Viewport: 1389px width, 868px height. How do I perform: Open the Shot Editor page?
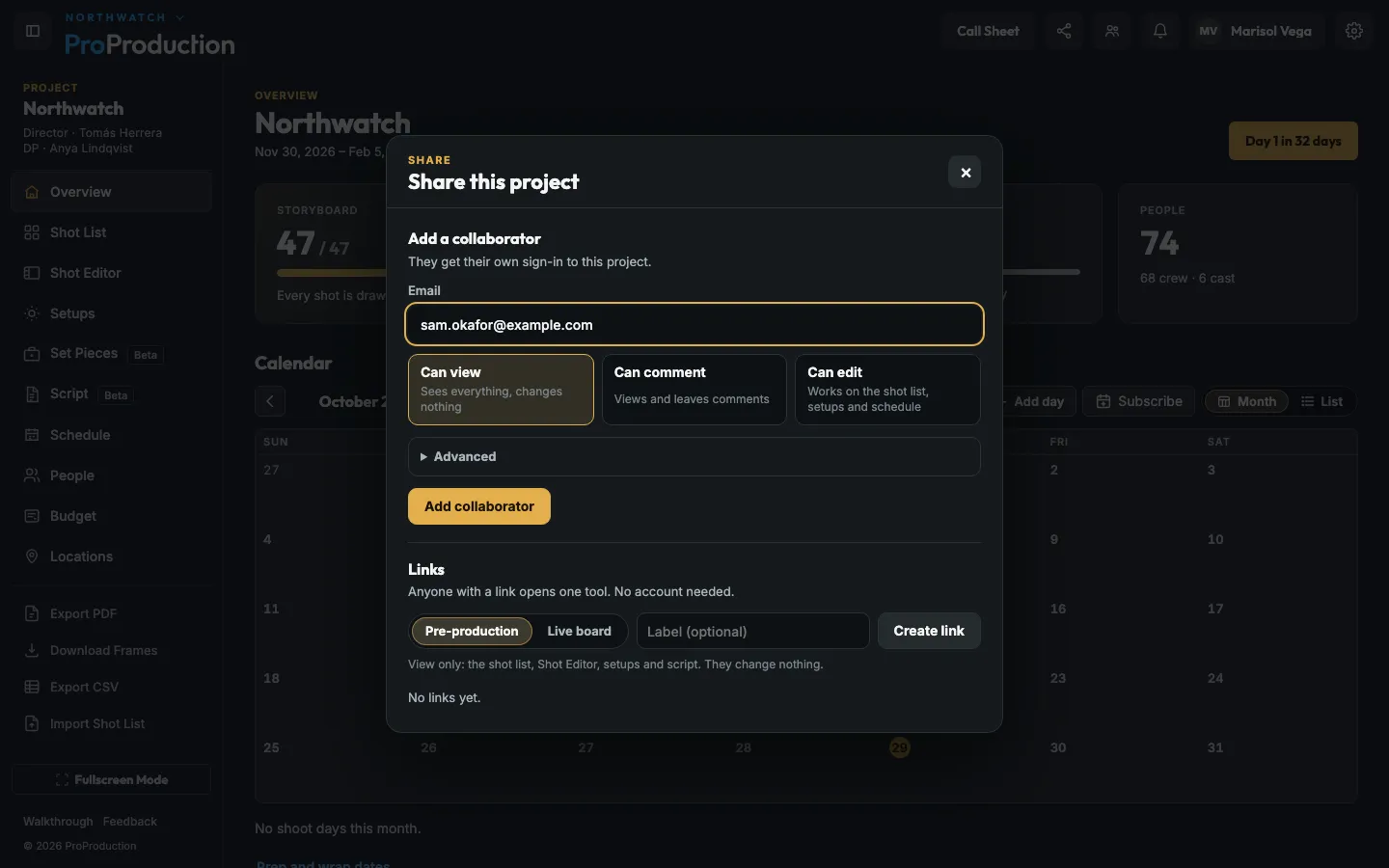point(112,273)
